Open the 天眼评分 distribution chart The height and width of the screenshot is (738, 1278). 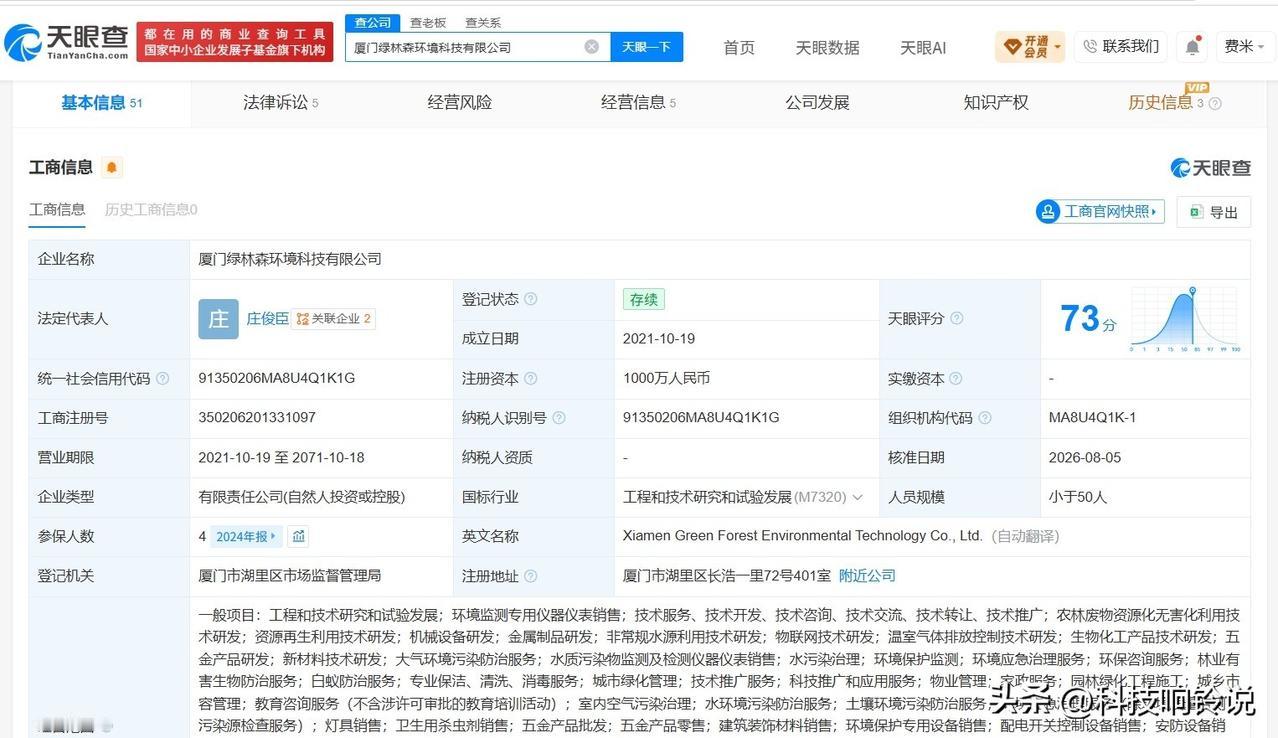point(1186,319)
